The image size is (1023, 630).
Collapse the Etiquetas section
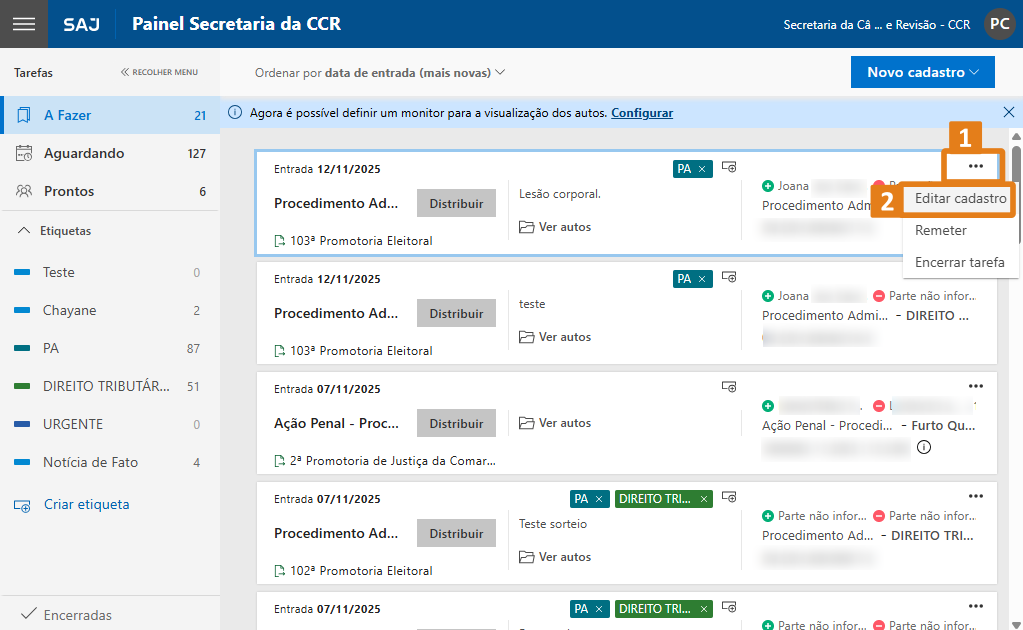point(25,231)
